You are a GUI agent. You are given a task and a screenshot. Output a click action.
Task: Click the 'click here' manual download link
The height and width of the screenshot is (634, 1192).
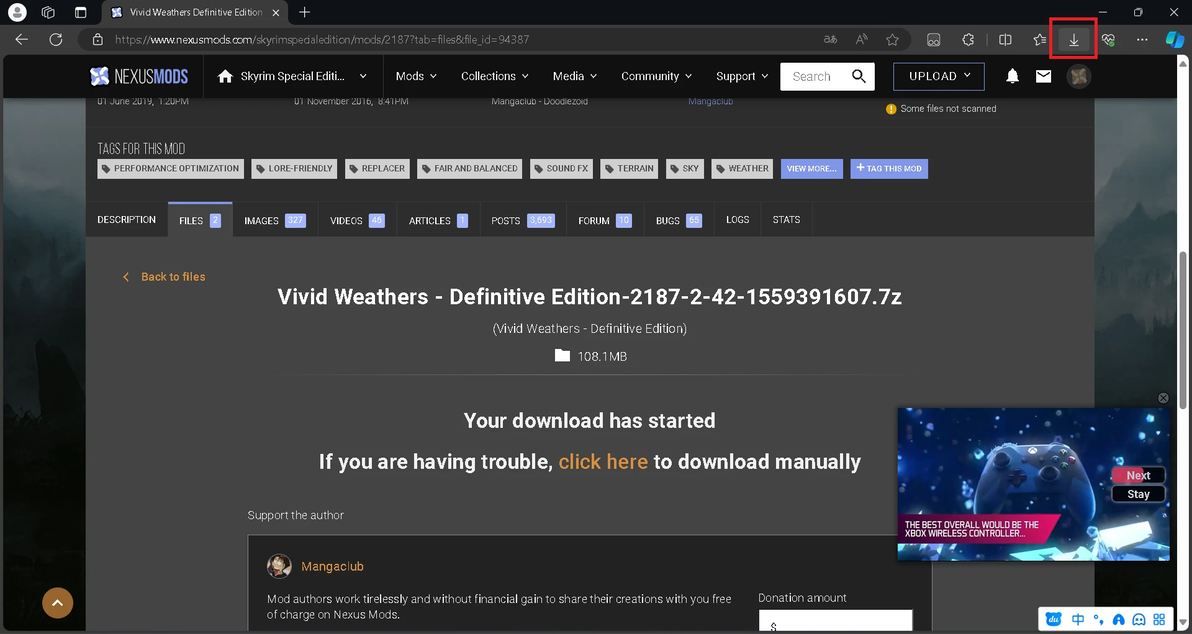pyautogui.click(x=603, y=461)
